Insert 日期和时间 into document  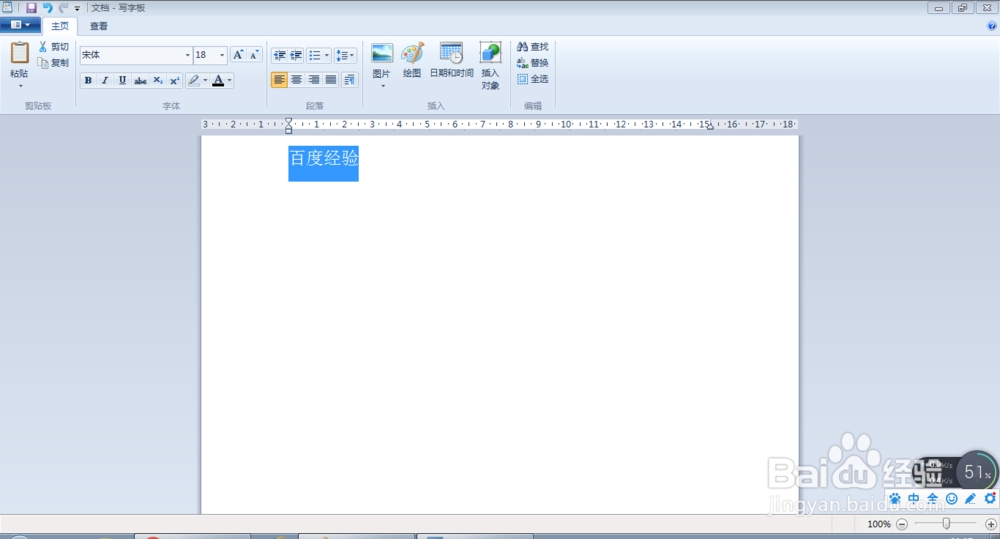pyautogui.click(x=452, y=61)
